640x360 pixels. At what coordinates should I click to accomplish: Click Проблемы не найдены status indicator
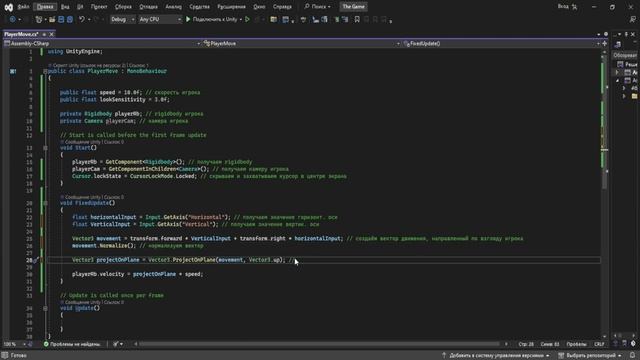tap(72, 344)
